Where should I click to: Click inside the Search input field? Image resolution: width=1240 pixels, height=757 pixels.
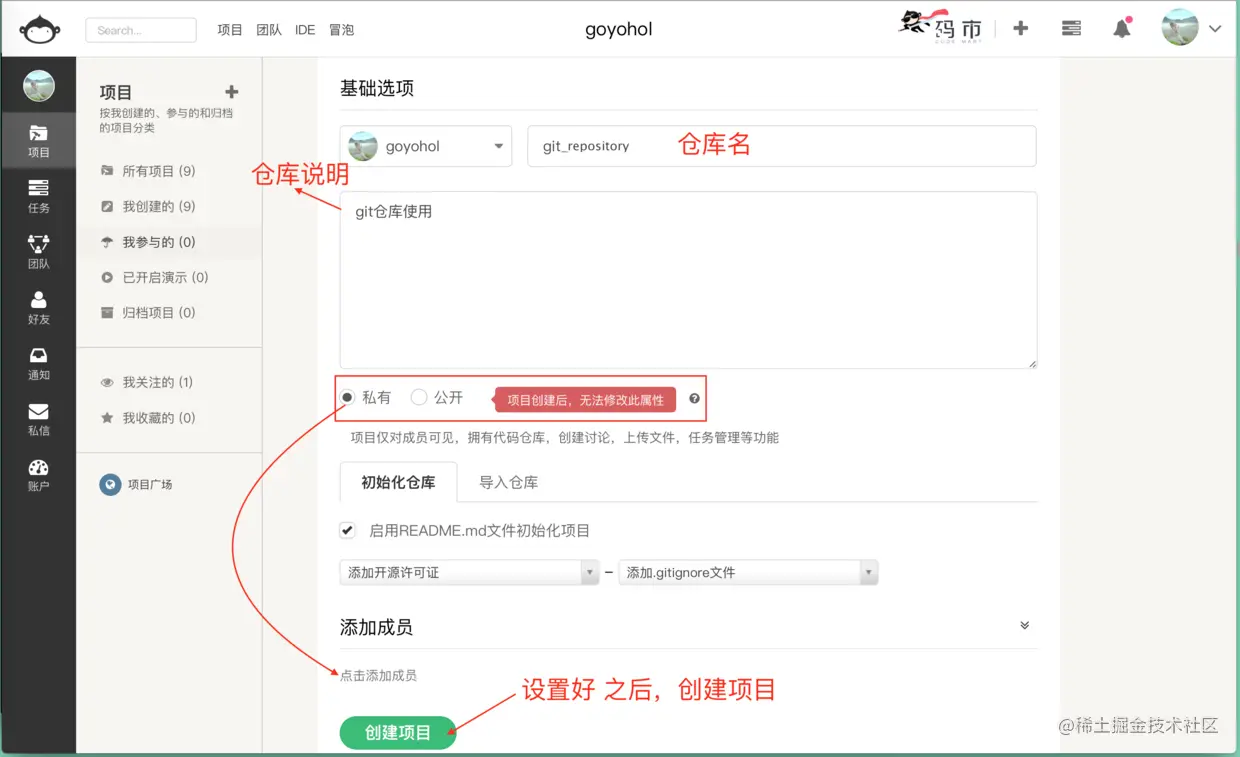click(140, 29)
